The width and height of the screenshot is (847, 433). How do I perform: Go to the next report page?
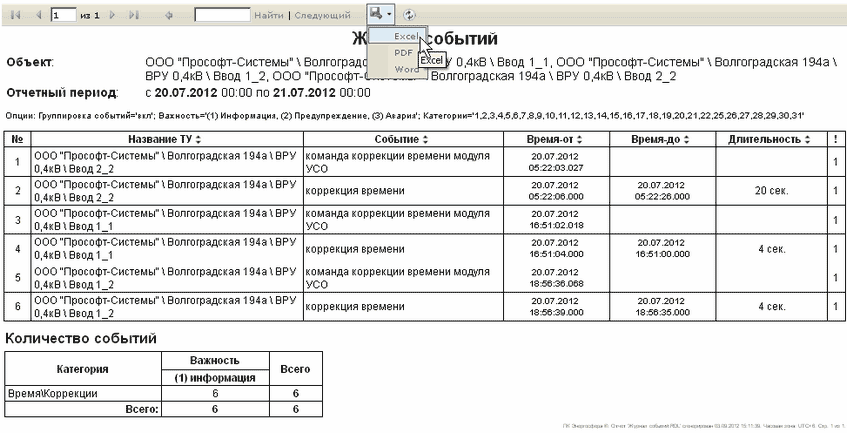(112, 15)
